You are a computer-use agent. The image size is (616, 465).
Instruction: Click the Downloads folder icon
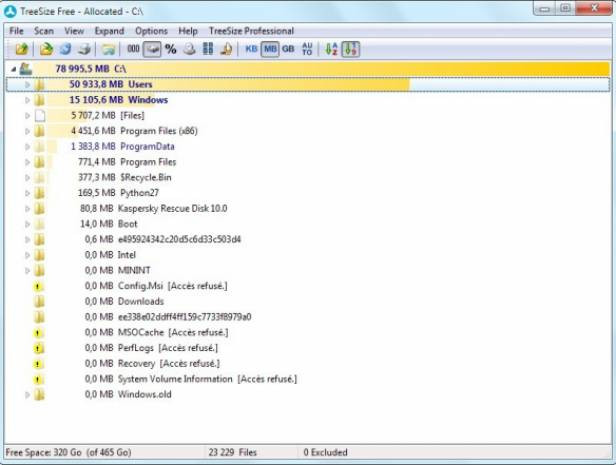point(39,302)
